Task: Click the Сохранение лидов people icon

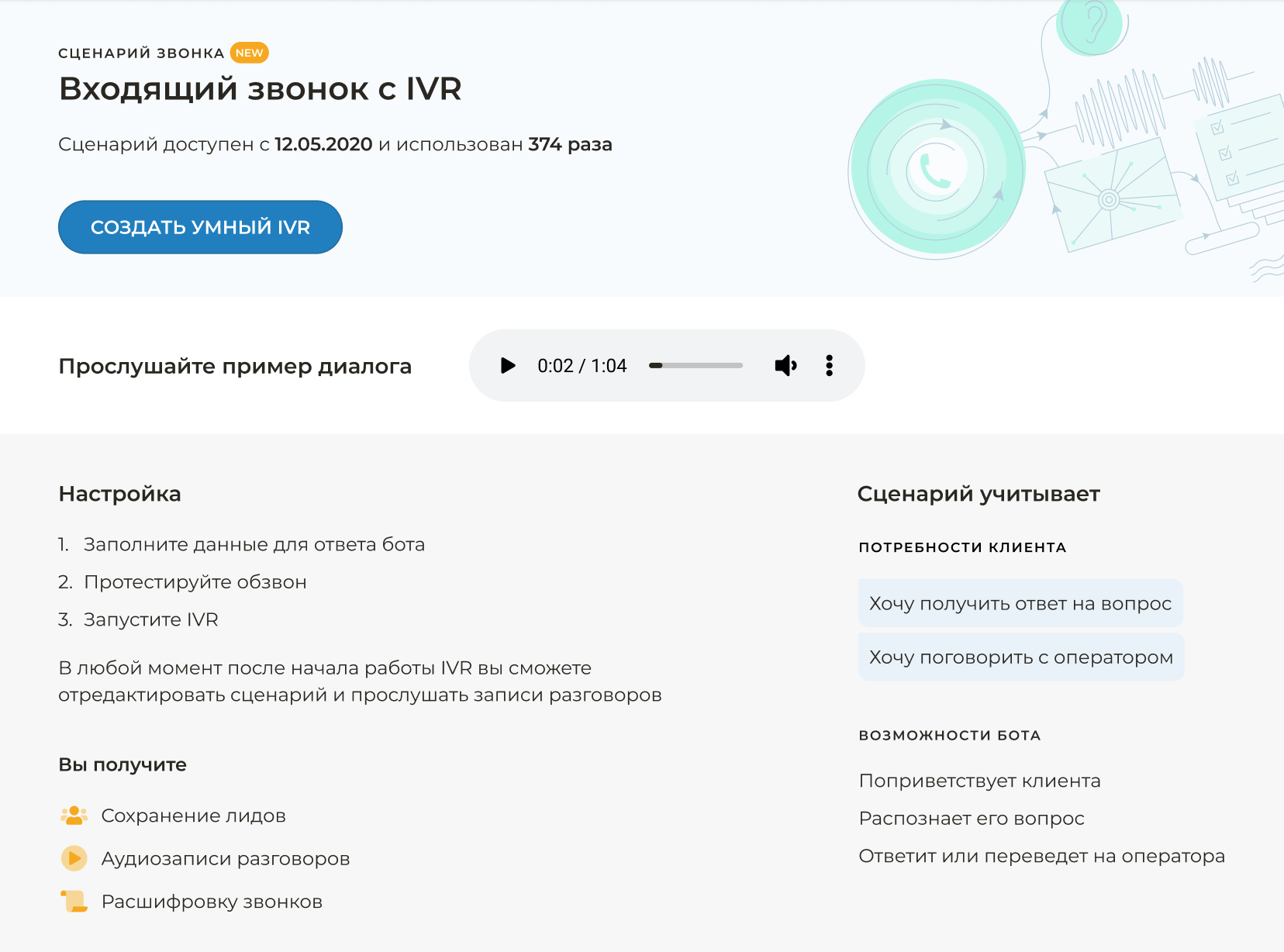Action: [x=74, y=816]
